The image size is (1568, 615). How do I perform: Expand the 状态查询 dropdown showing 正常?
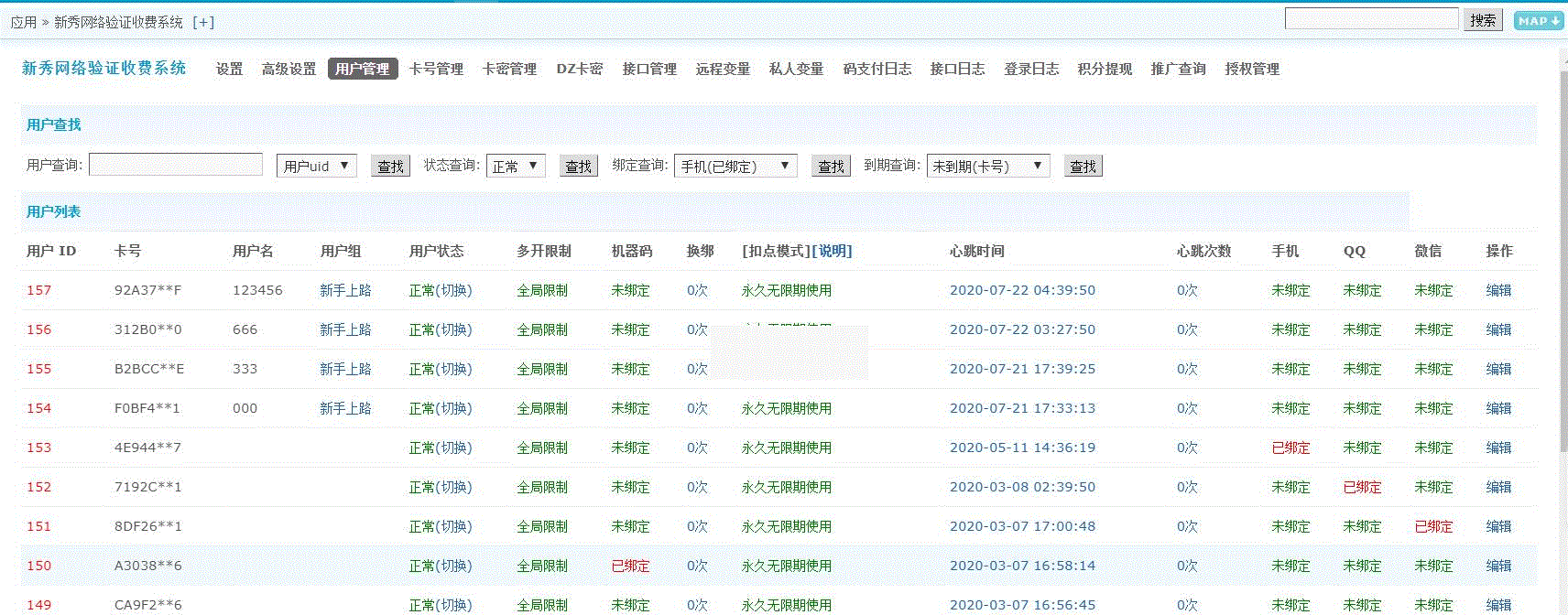tap(516, 166)
